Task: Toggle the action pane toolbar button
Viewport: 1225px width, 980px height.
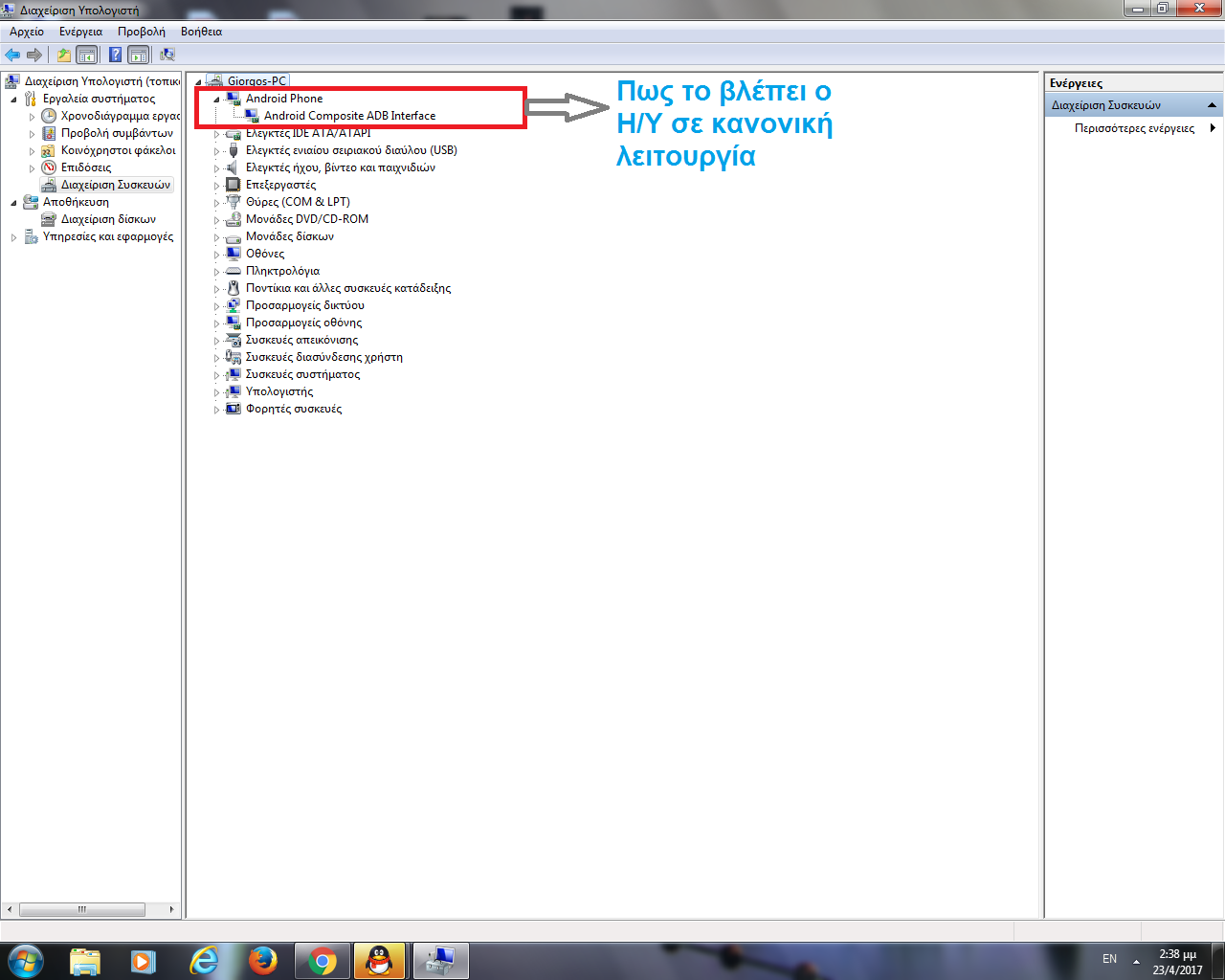Action: tap(139, 56)
